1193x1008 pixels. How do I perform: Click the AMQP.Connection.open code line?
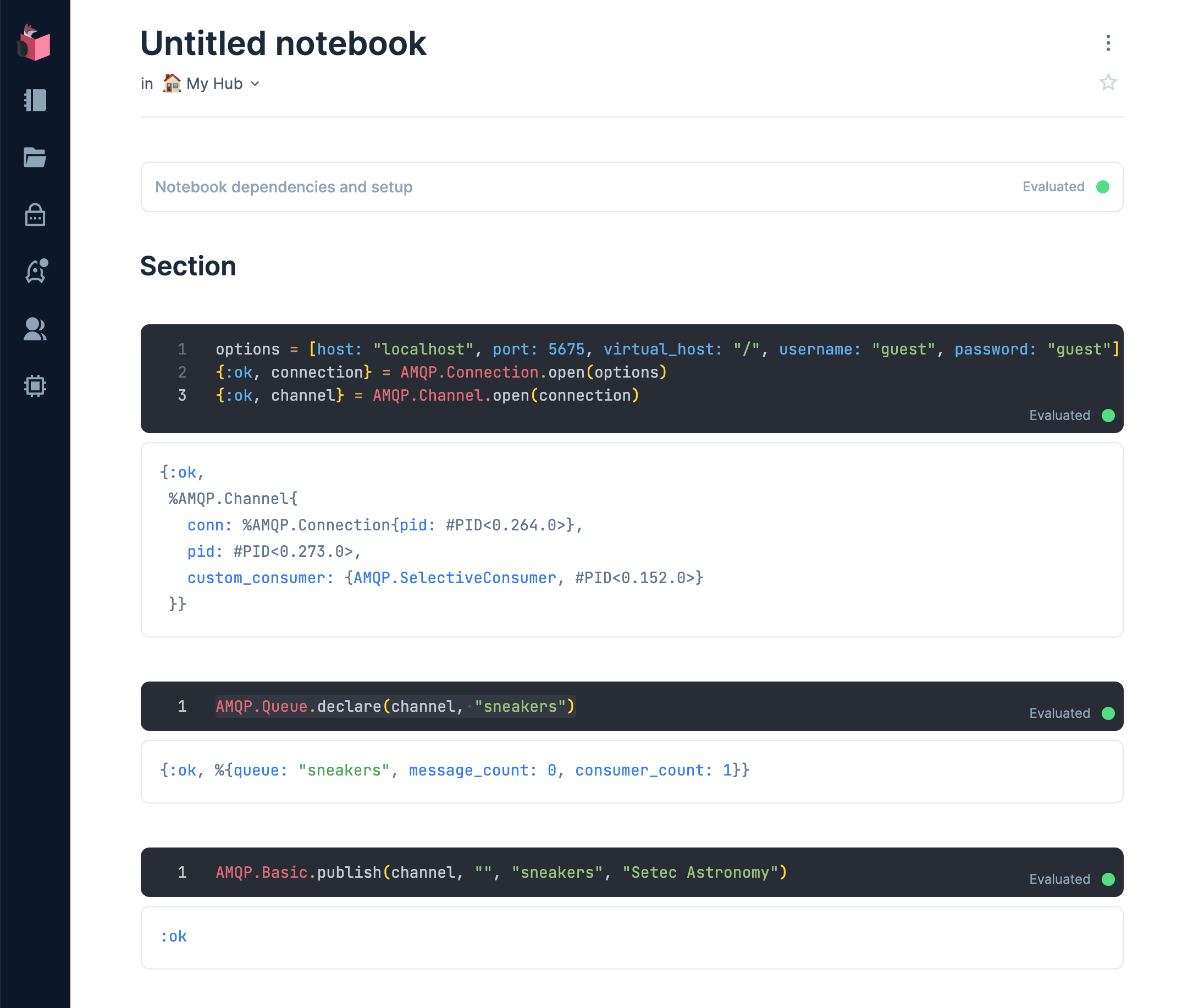pyautogui.click(x=441, y=372)
